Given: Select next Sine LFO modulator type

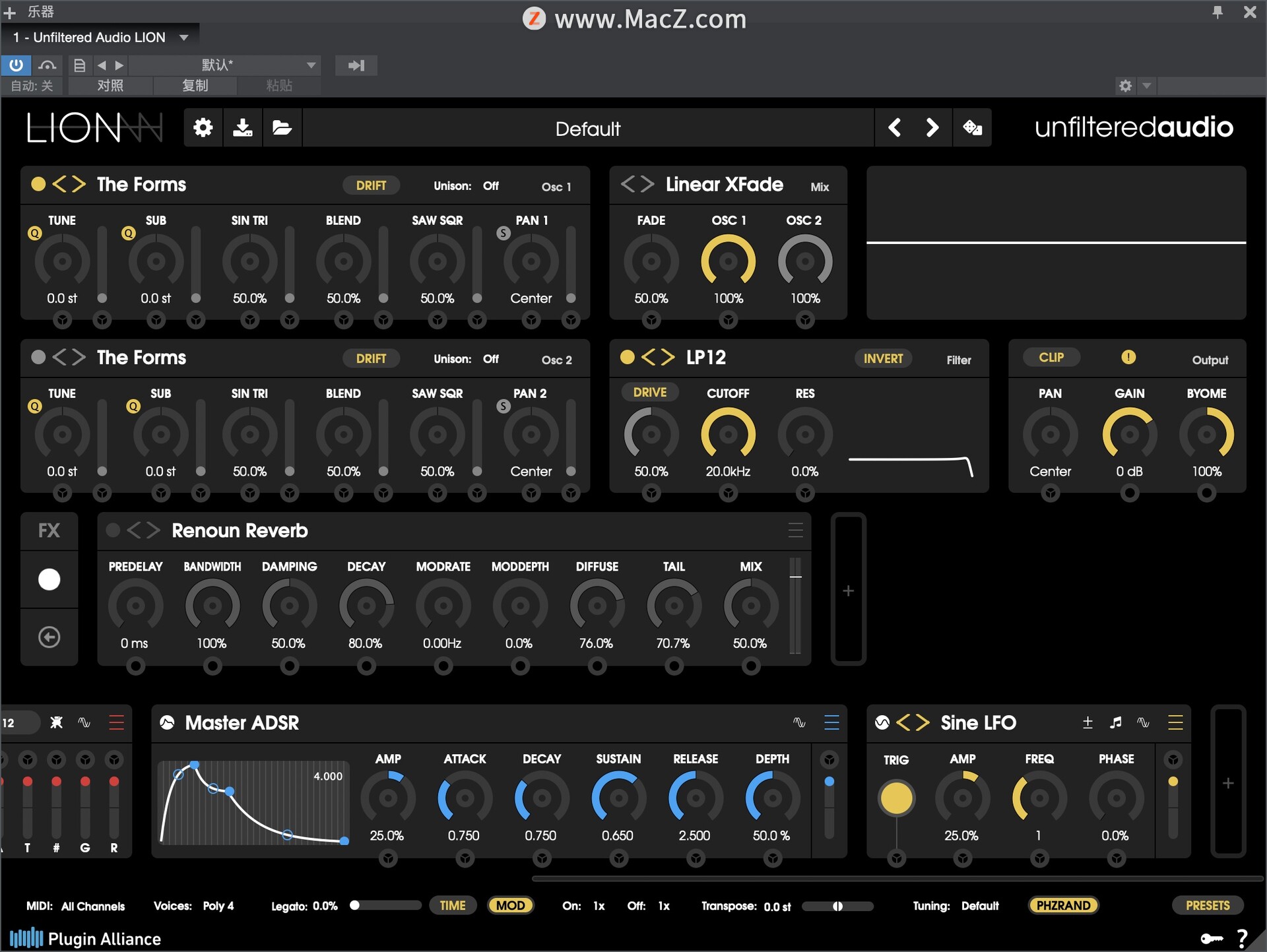Looking at the screenshot, I should click(923, 722).
